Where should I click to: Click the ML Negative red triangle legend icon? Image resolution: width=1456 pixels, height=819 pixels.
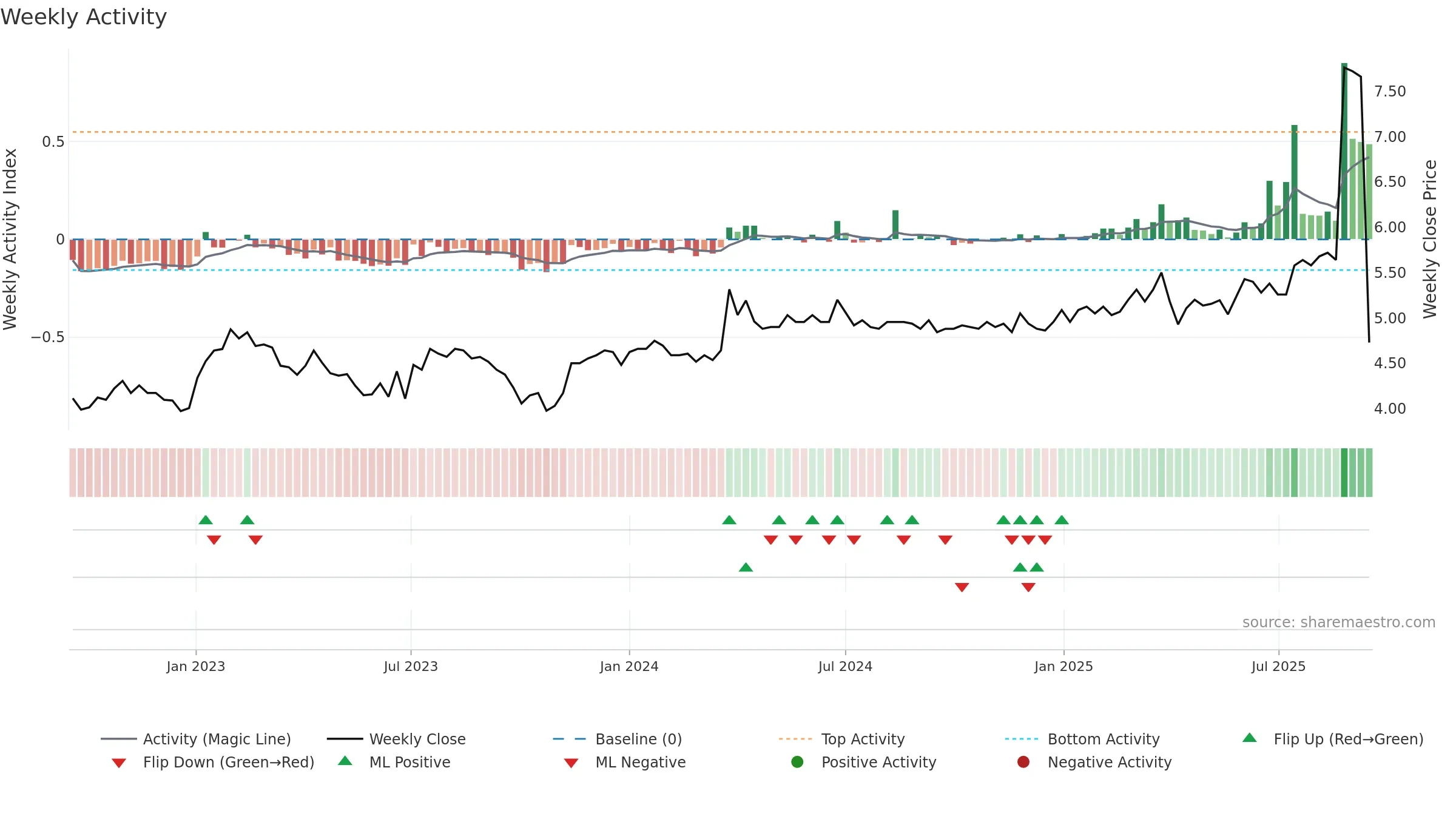pos(571,763)
